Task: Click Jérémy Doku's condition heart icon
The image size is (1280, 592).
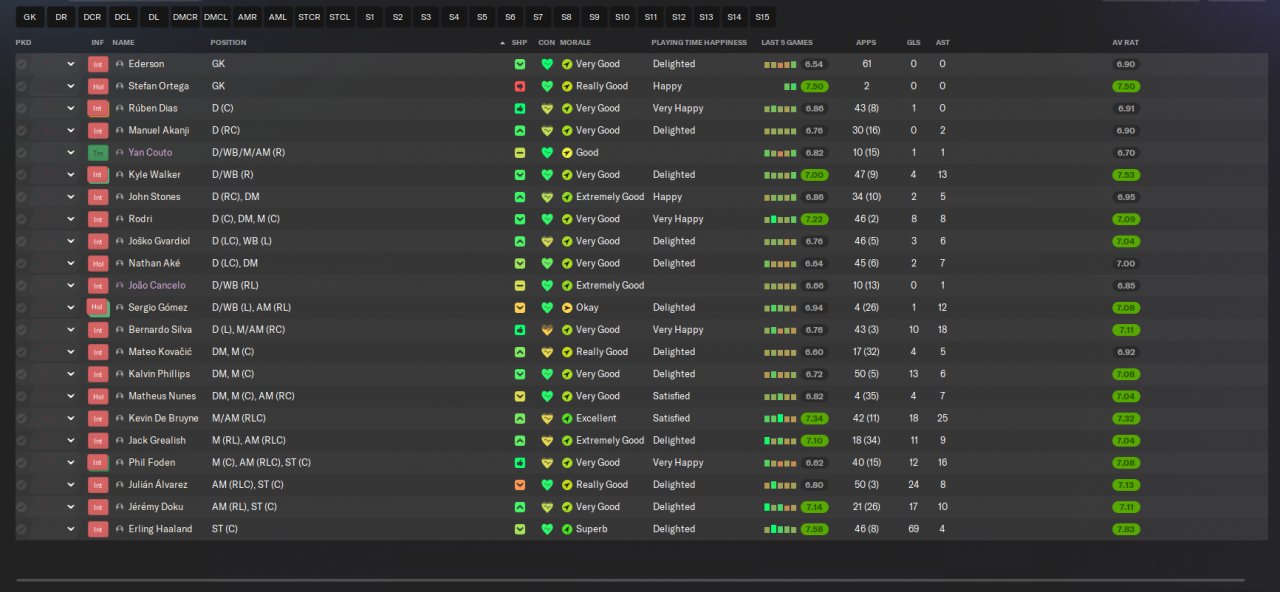Action: coord(547,507)
